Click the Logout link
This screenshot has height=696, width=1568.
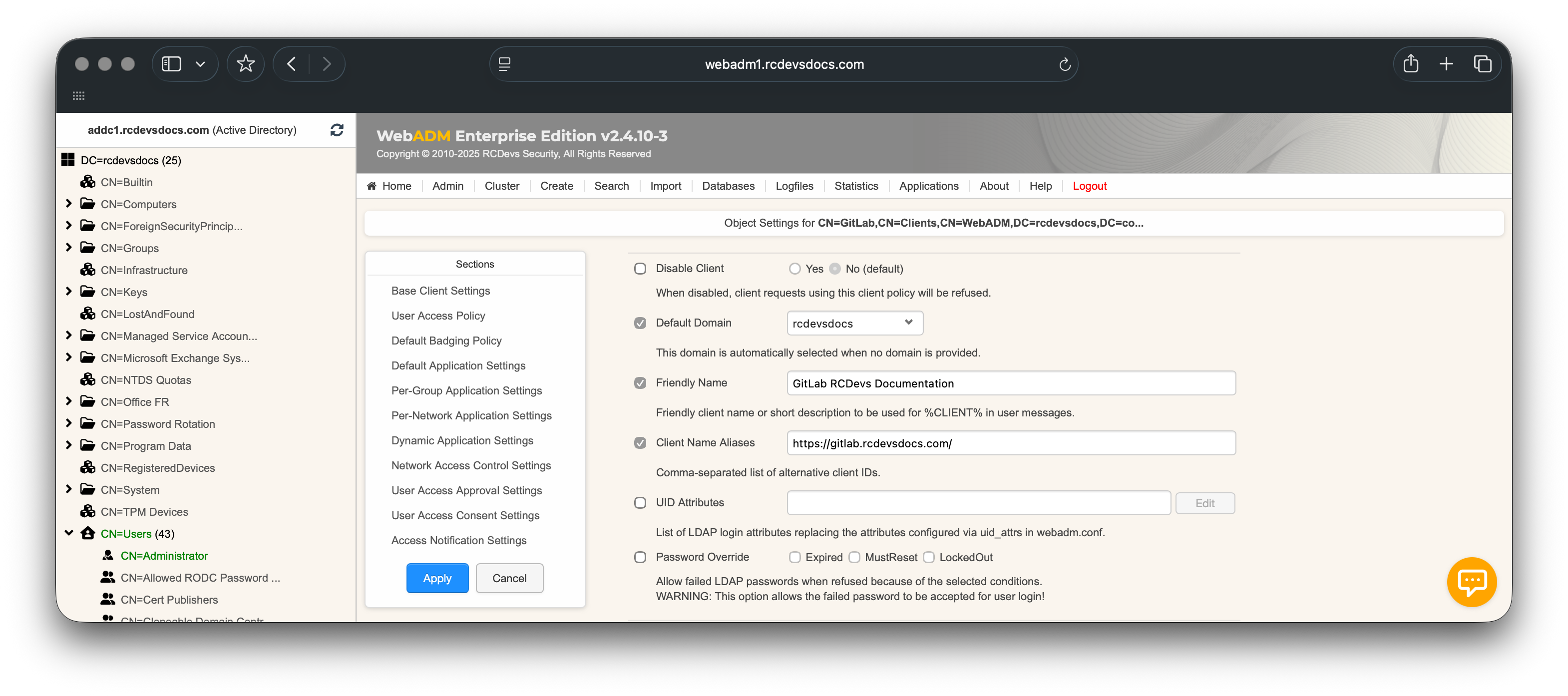point(1089,186)
